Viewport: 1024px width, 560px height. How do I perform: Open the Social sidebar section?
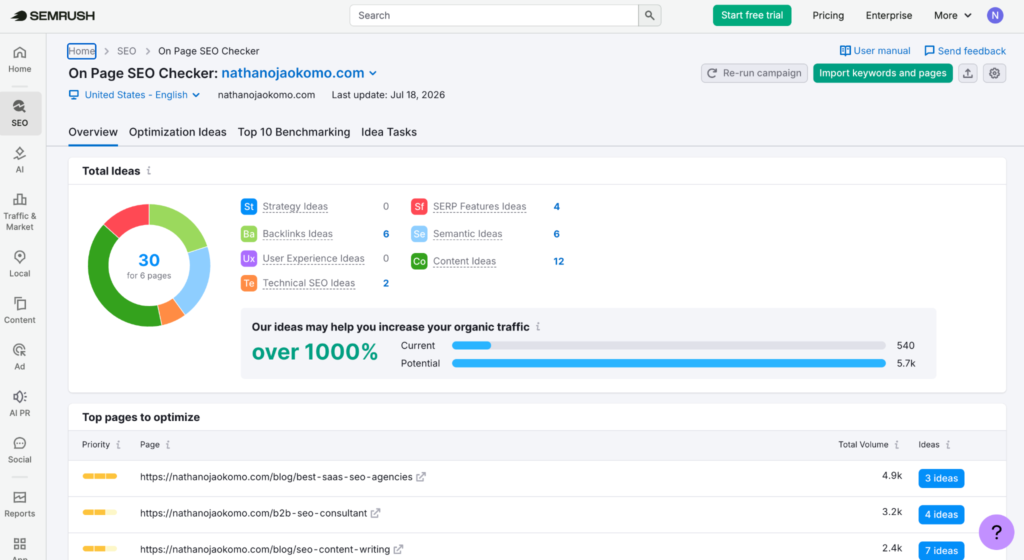[x=20, y=450]
